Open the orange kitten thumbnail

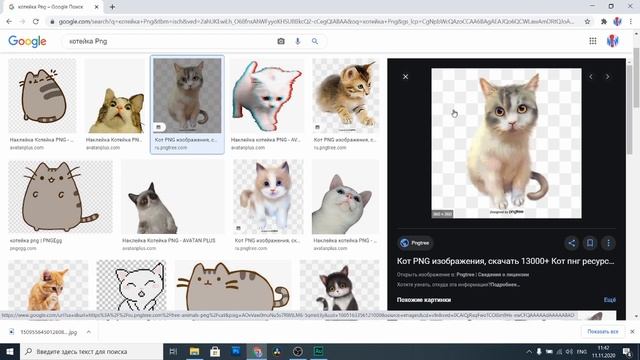(48, 285)
